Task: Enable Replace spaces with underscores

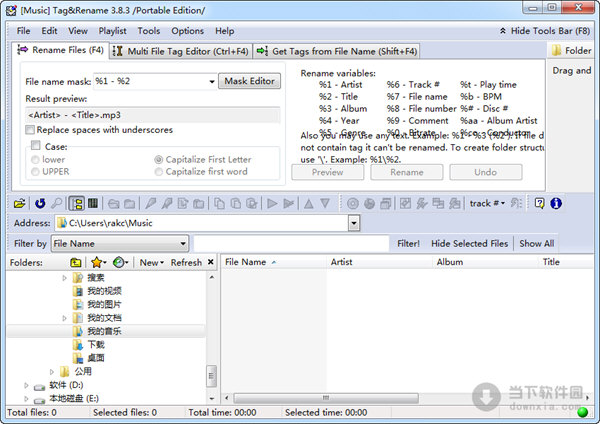Action: [30, 130]
